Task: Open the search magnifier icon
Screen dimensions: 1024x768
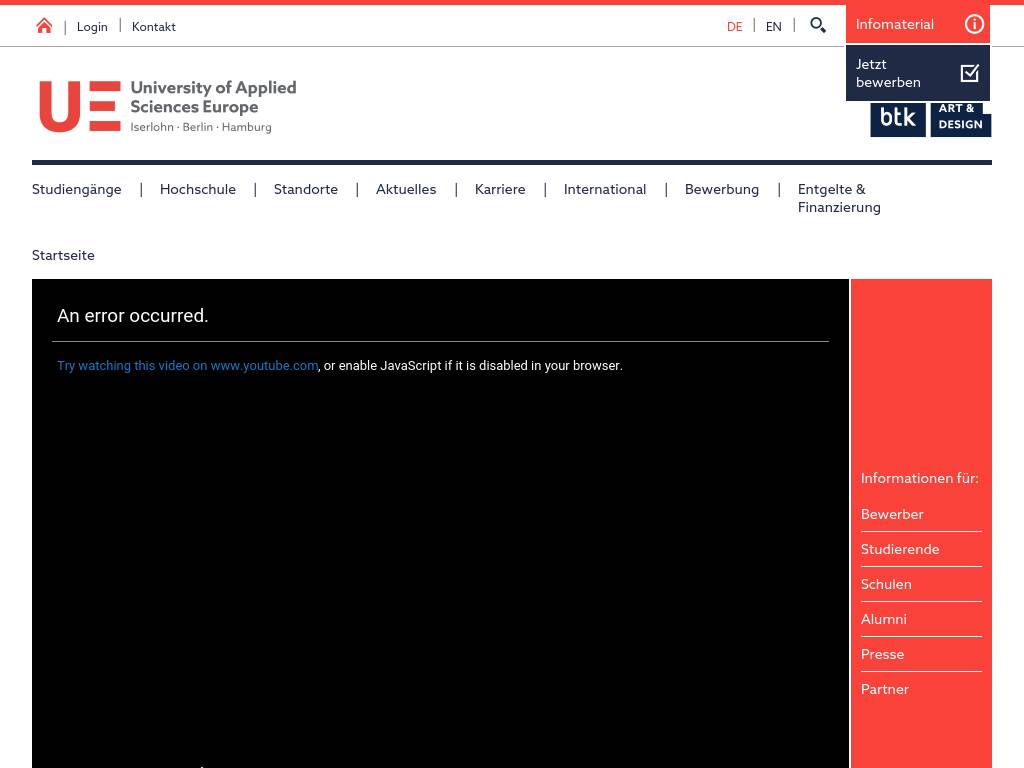Action: [x=818, y=25]
